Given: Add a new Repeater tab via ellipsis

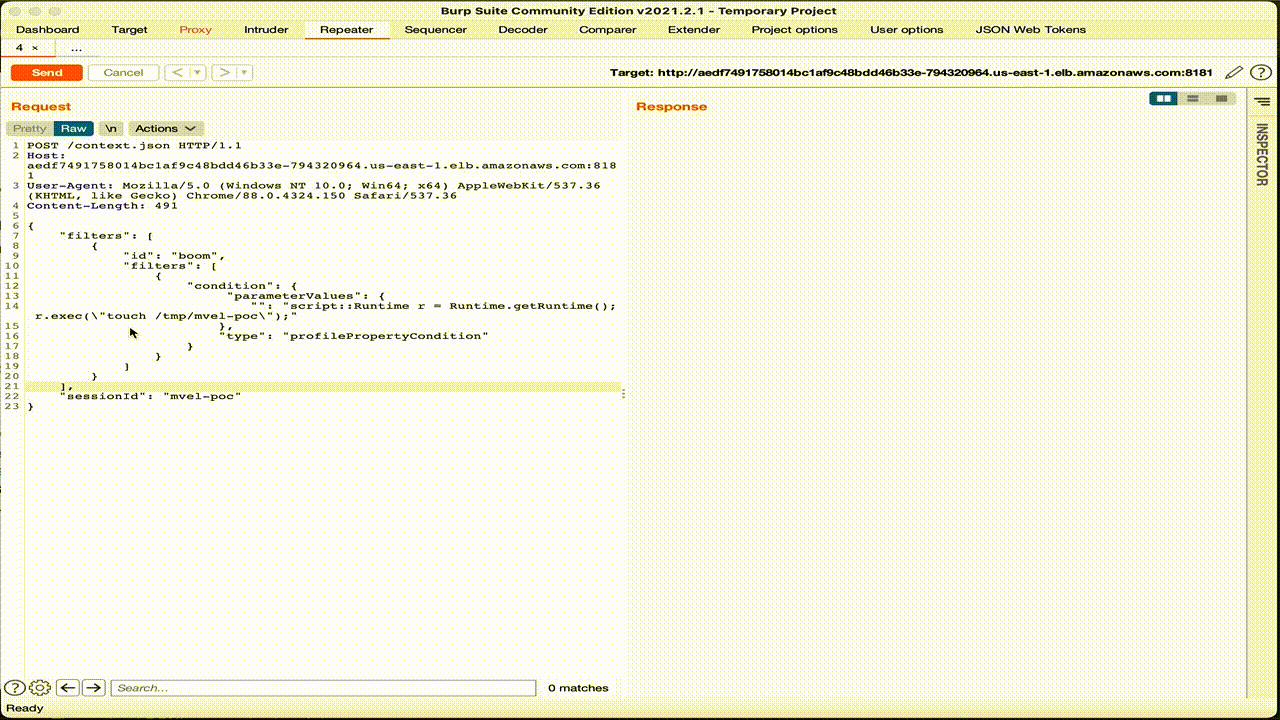Looking at the screenshot, I should [76, 48].
